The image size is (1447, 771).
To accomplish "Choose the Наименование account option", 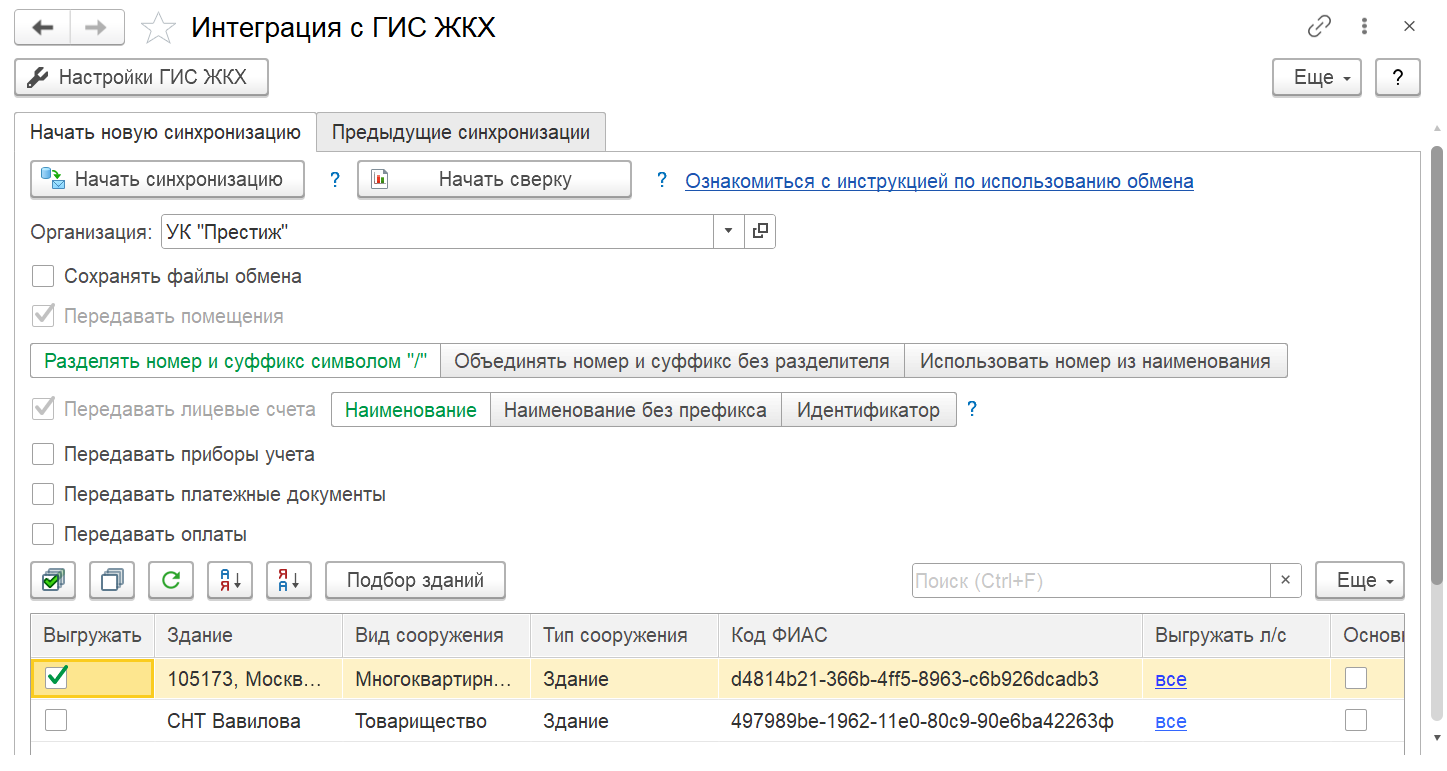I will (410, 410).
